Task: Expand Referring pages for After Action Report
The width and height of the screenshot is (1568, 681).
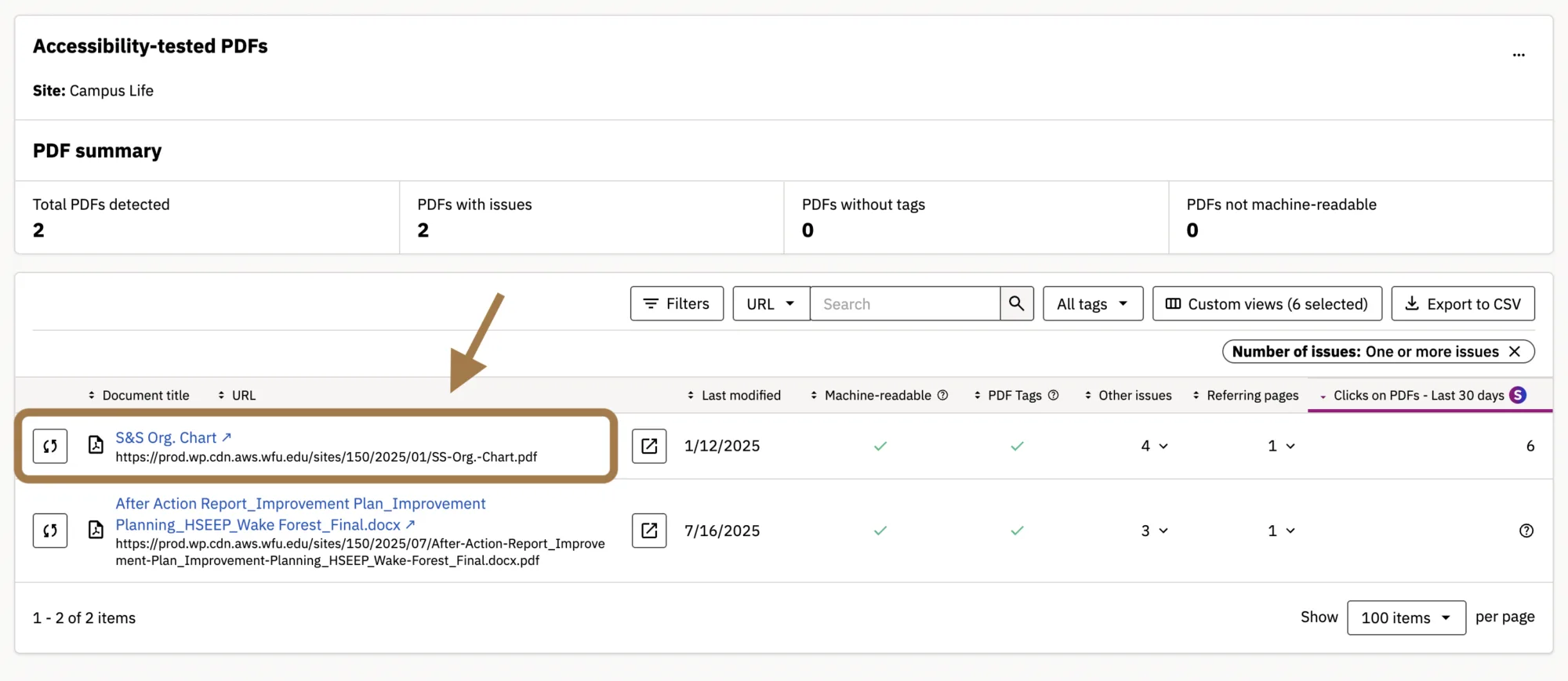Action: (x=1282, y=531)
